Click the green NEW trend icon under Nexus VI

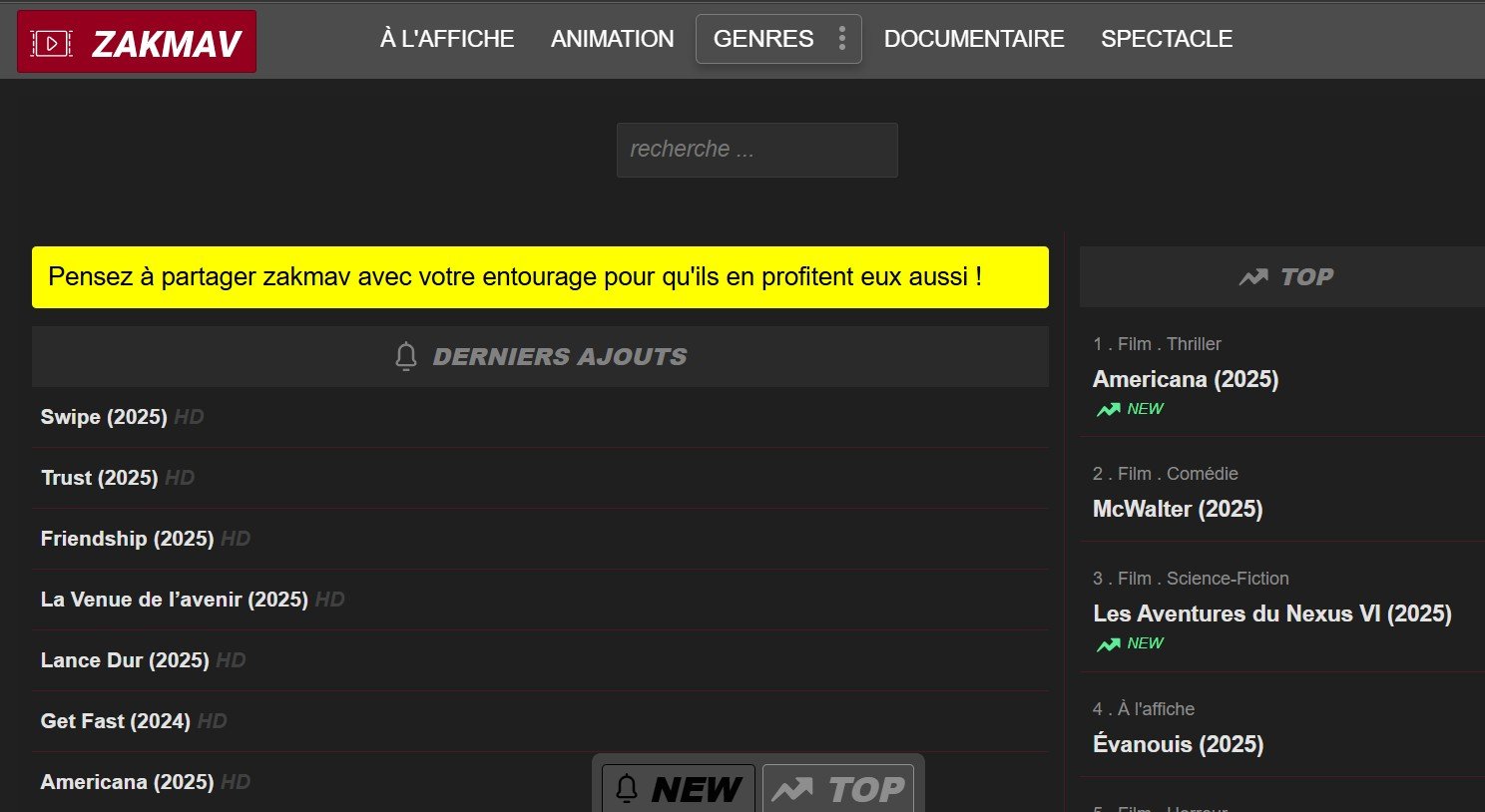1109,644
